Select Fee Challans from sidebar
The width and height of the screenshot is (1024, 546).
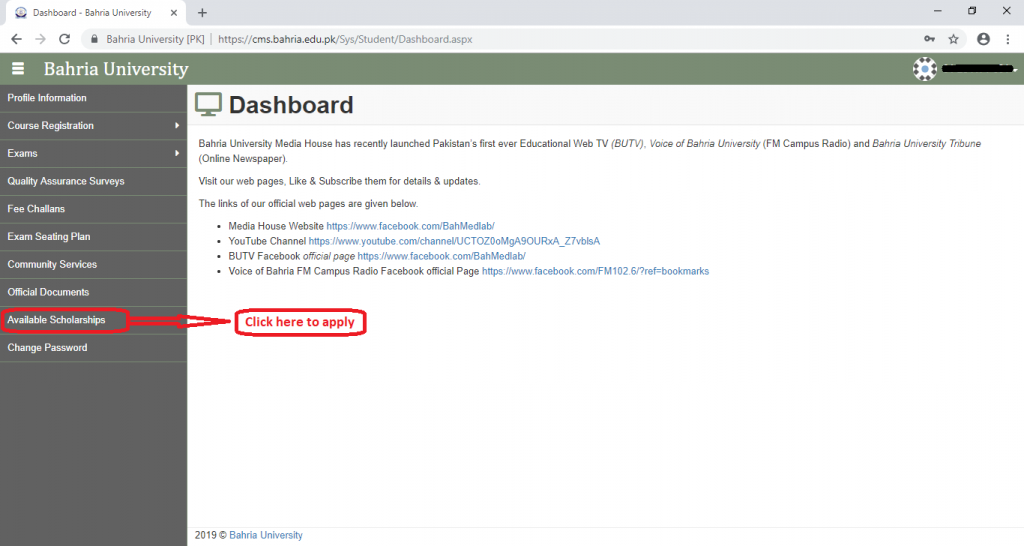(36, 209)
